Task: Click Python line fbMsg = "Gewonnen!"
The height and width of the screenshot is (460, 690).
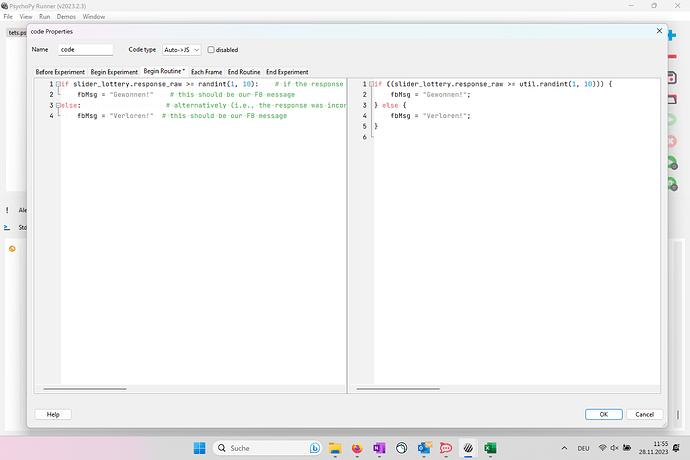Action: click(x=115, y=95)
